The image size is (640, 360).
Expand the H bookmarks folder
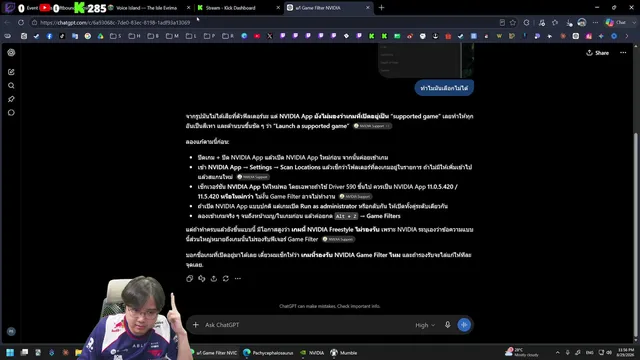coord(134,36)
